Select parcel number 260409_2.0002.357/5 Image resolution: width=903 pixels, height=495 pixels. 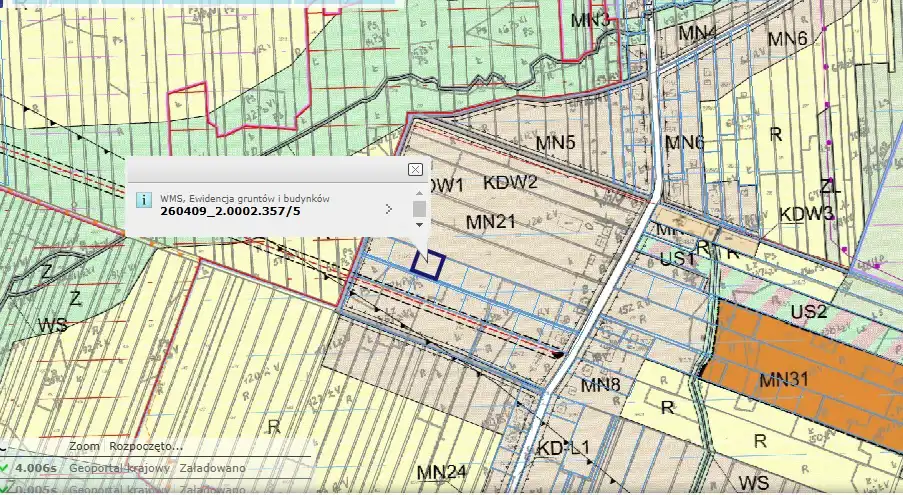coord(230,212)
